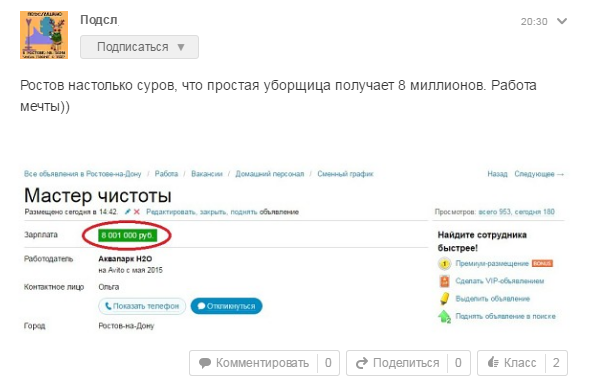Expand the post options chevron near 20:30
The width and height of the screenshot is (593, 388).
point(562,21)
